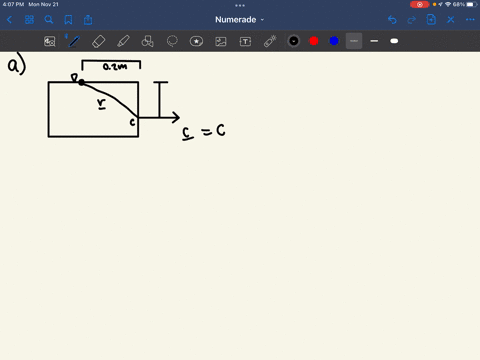The height and width of the screenshot is (360, 480).
Task: Undo the last stroke
Action: coord(392,20)
